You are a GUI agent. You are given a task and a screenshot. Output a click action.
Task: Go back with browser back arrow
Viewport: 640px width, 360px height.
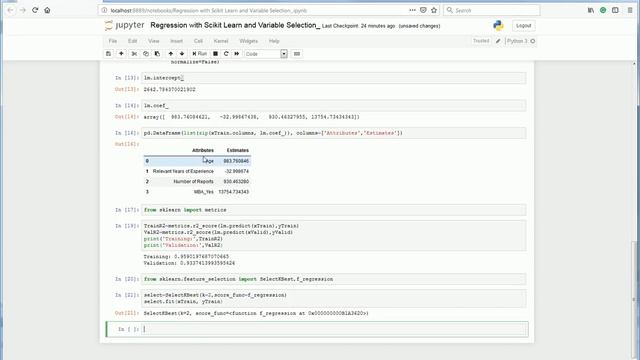pyautogui.click(x=11, y=10)
